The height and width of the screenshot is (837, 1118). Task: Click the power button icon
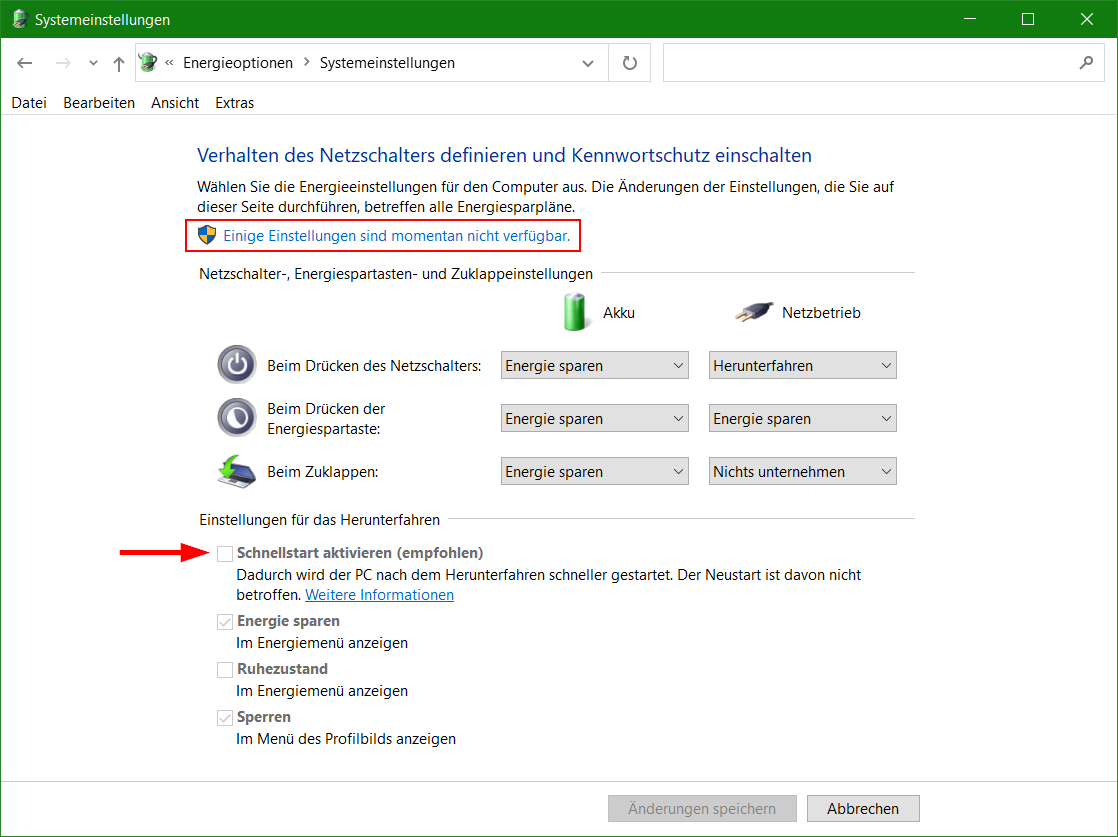click(237, 365)
